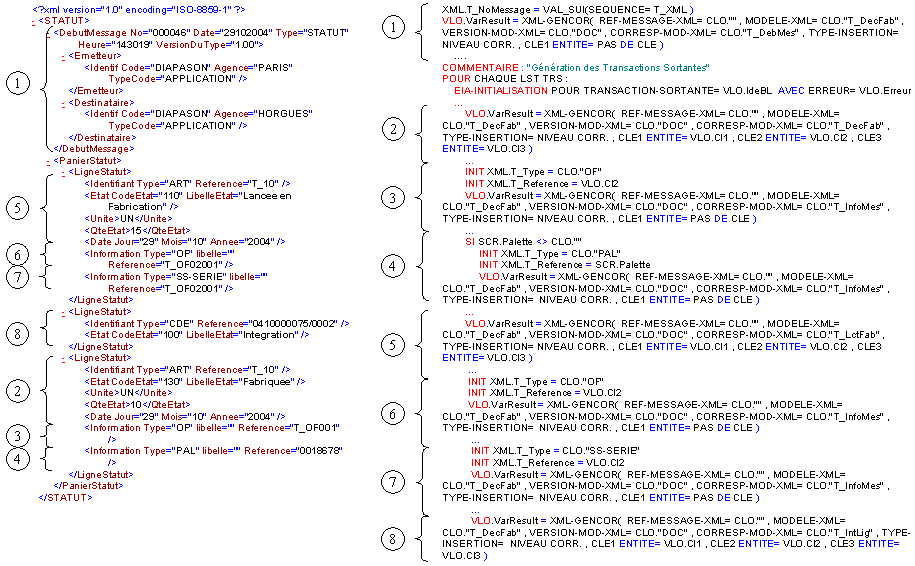Click circled number 4 beside the XML PAL Information line
This screenshot has width=915, height=566.
point(17,457)
